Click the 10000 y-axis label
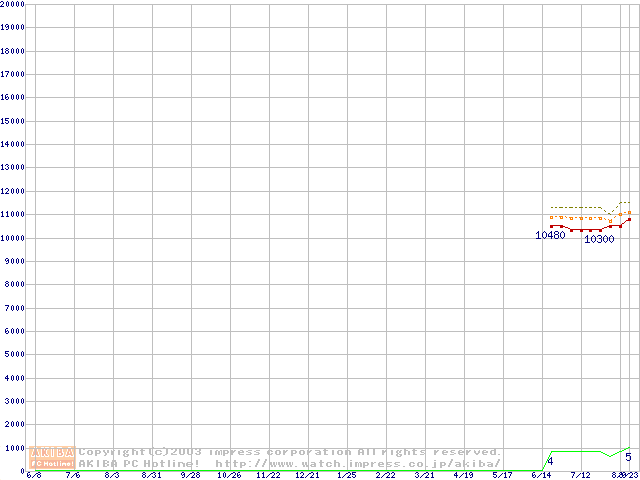 (x=13, y=238)
